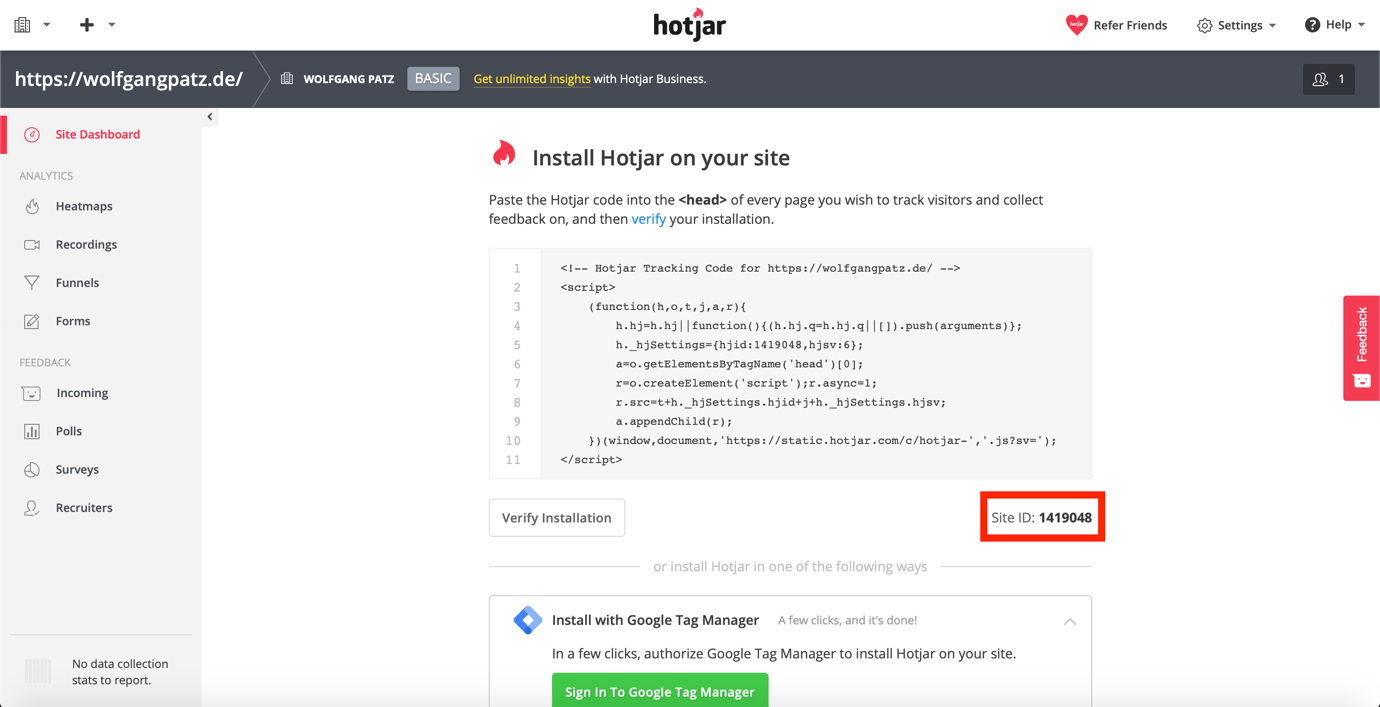Open Recordings from the sidebar
1380x707 pixels.
coord(86,245)
